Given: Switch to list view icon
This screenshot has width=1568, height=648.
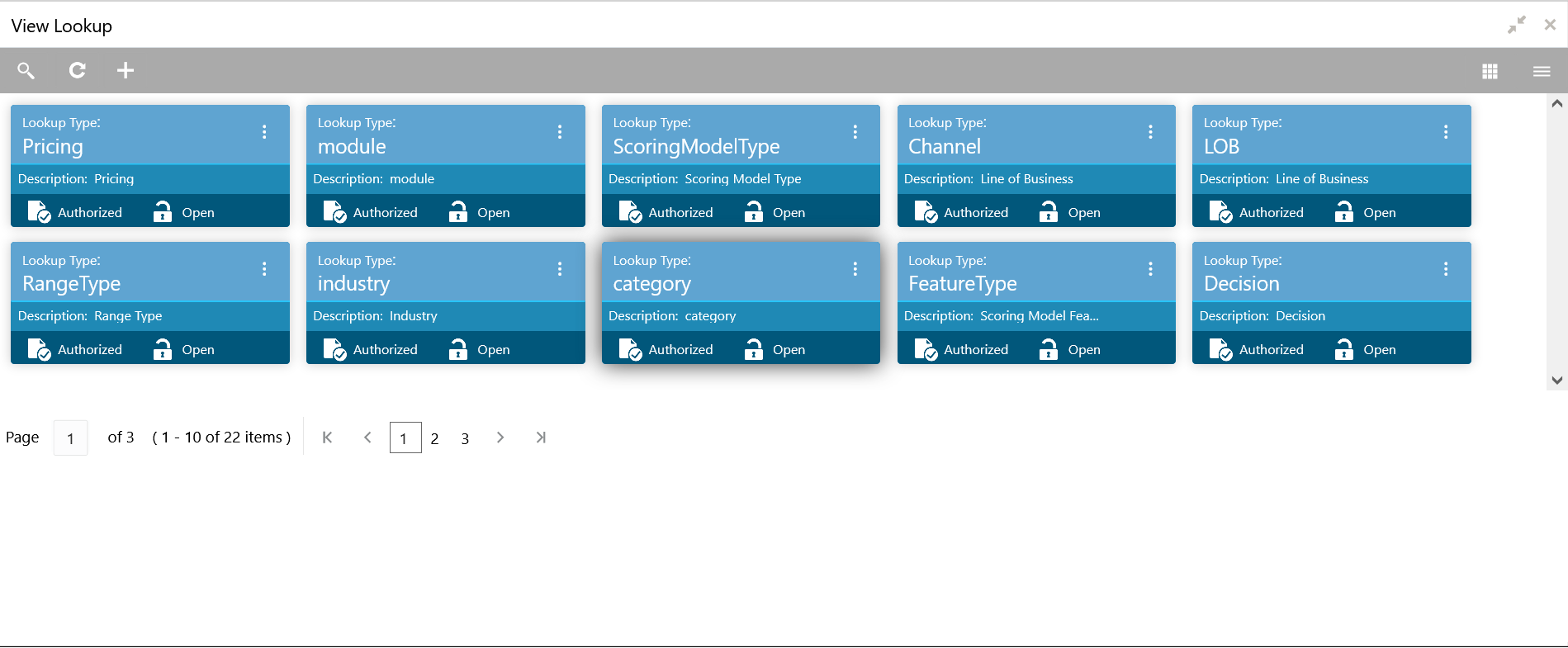Looking at the screenshot, I should coord(1542,72).
